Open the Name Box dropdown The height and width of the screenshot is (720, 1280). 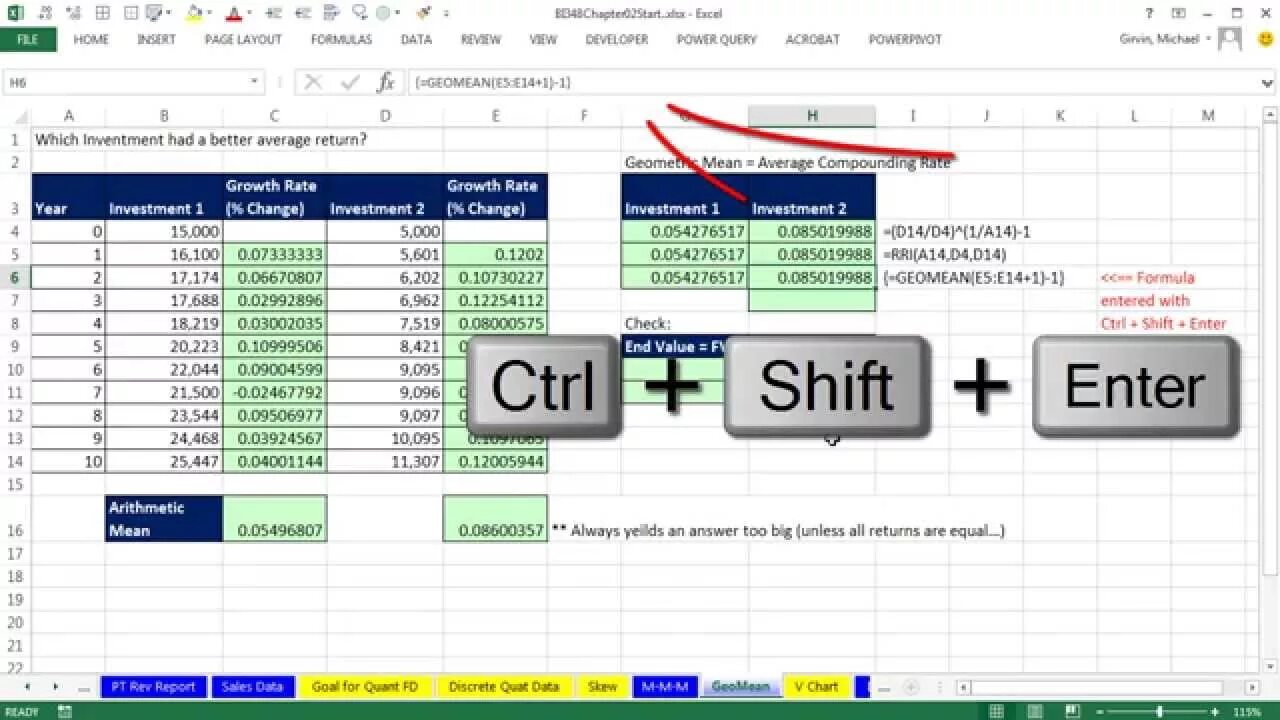click(255, 83)
